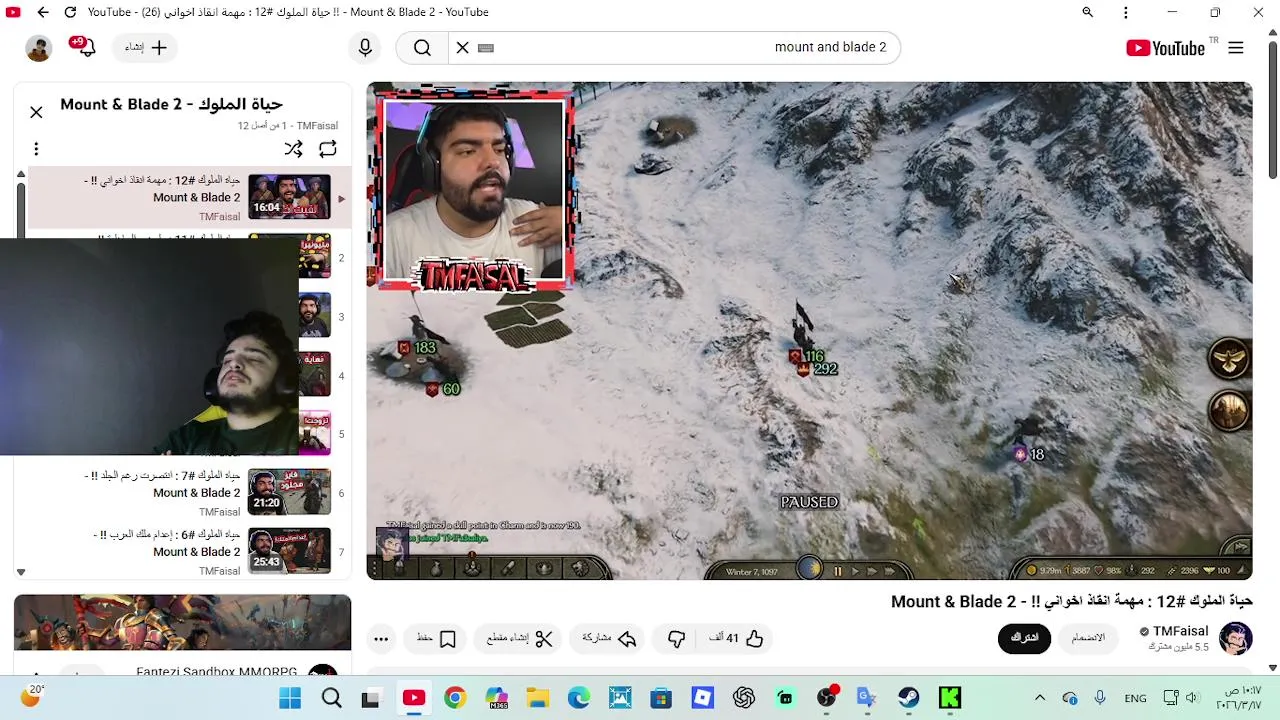The height and width of the screenshot is (720, 1280).
Task: Open the on-screen keyboard icon in search
Action: coord(486,47)
